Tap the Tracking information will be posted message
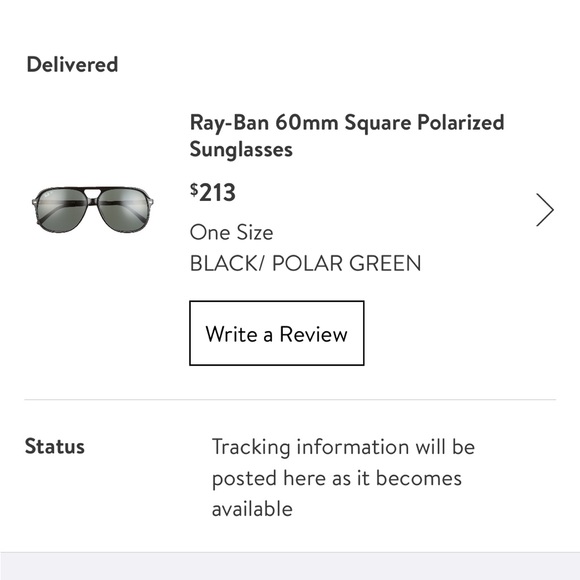The width and height of the screenshot is (580, 580). (343, 478)
